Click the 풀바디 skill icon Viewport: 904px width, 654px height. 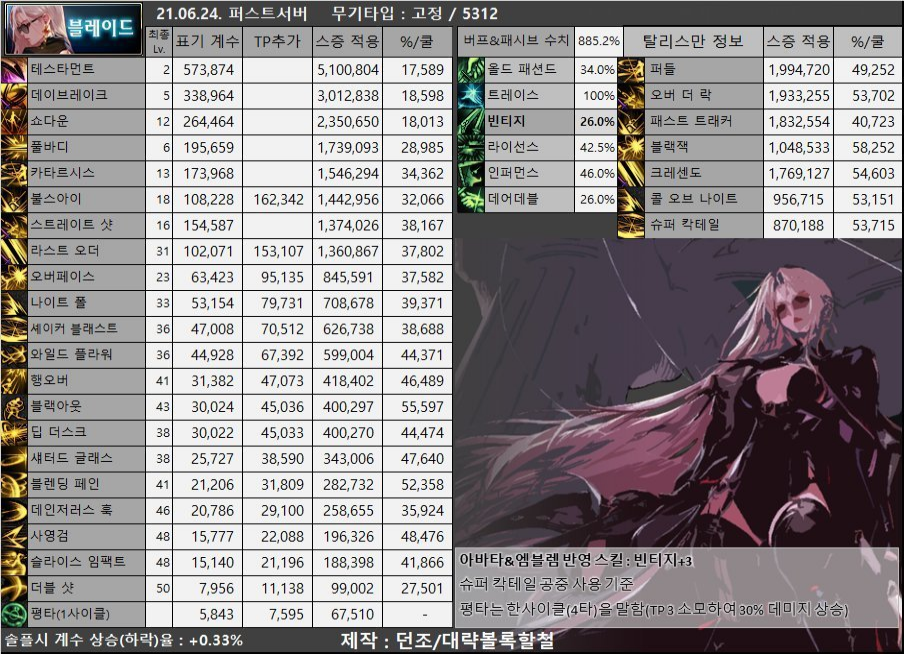[14, 148]
